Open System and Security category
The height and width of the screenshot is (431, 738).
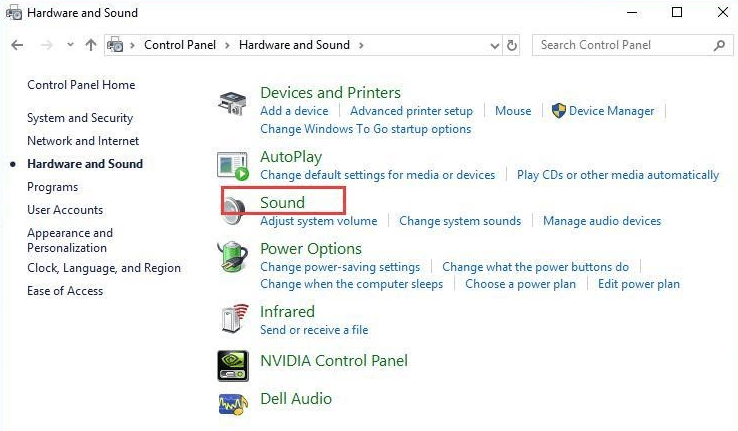(80, 118)
